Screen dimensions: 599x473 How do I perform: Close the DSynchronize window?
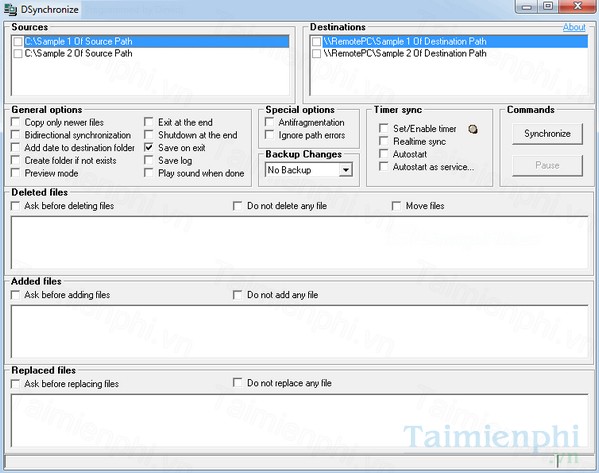(x=578, y=6)
